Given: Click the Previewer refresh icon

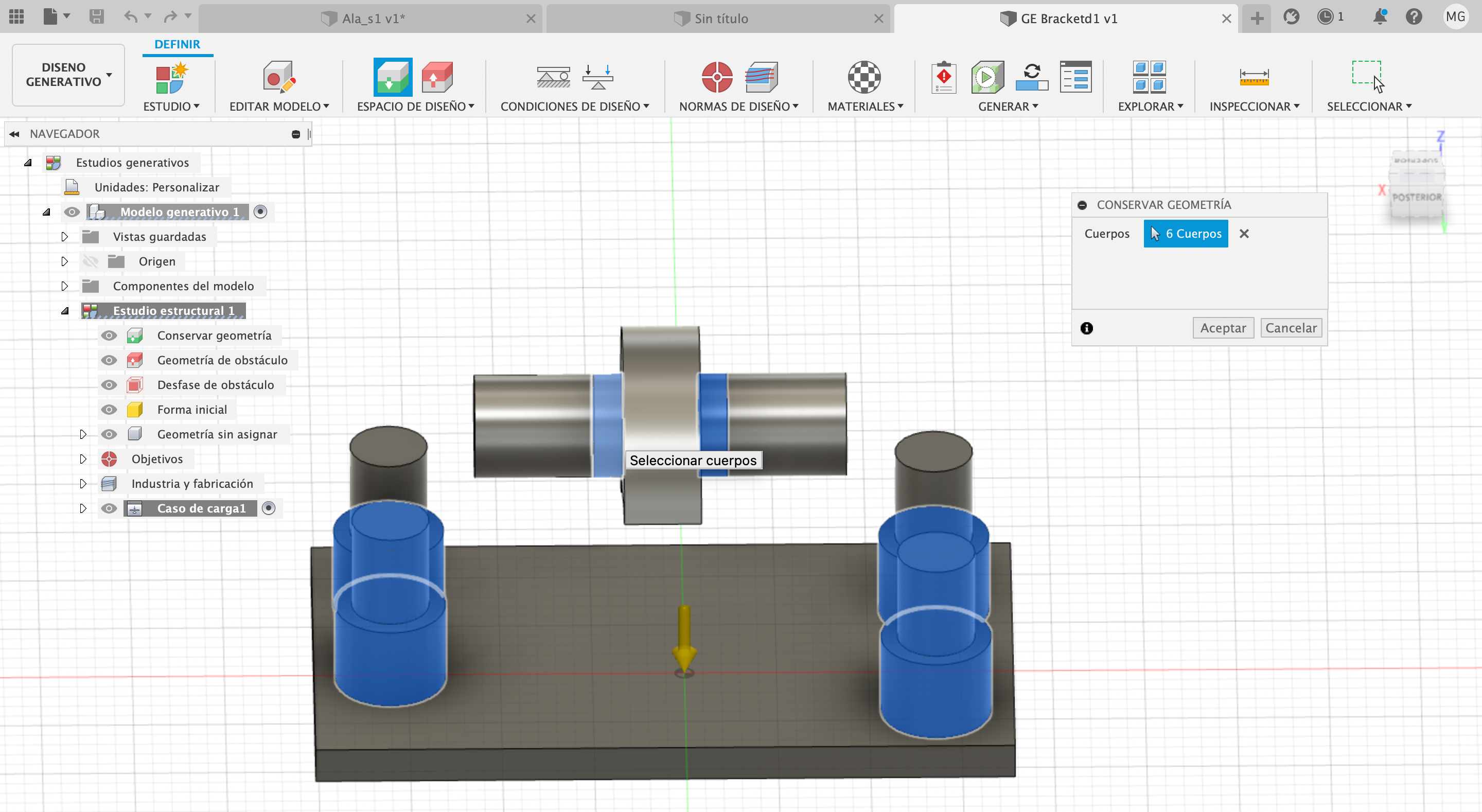Looking at the screenshot, I should point(1032,77).
